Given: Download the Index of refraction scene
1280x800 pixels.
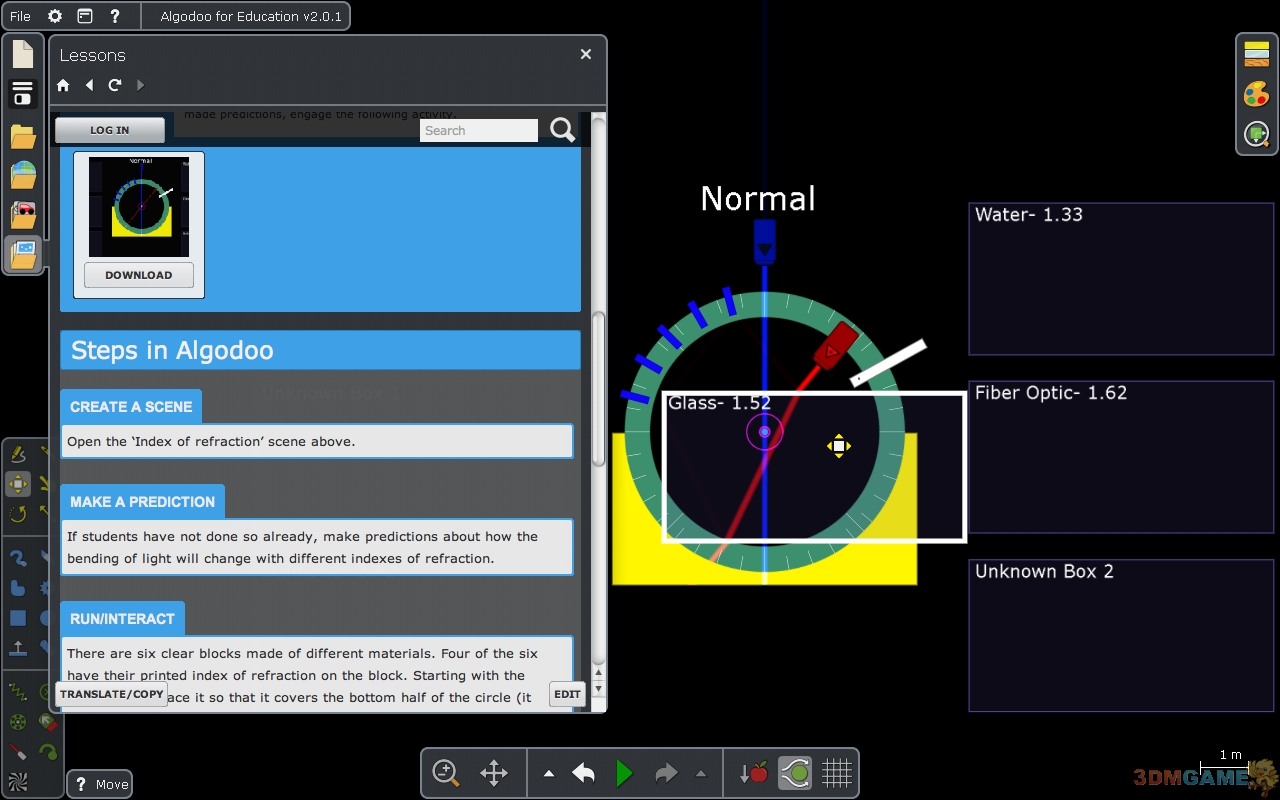Looking at the screenshot, I should coord(139,275).
